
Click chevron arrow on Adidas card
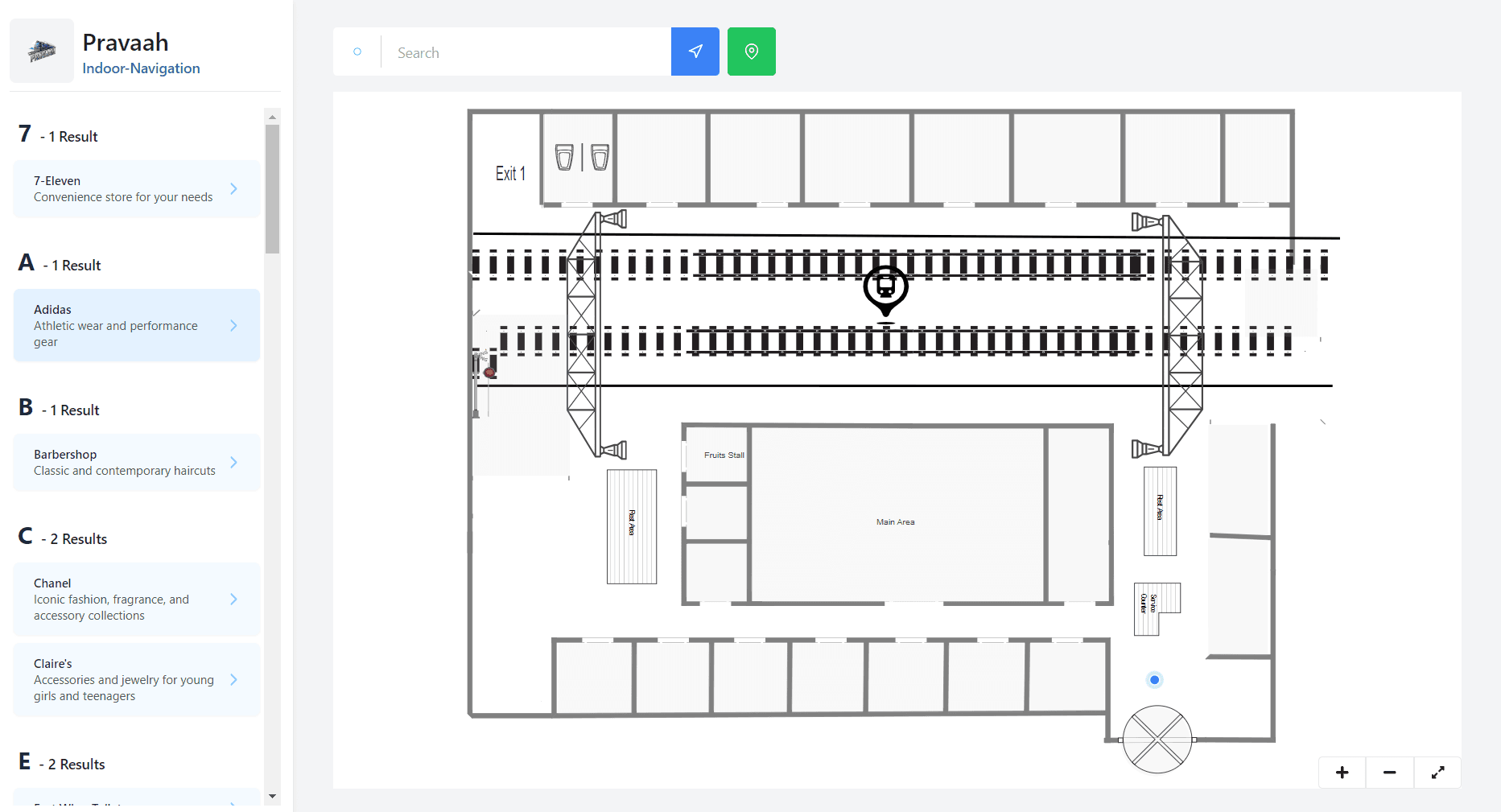click(x=233, y=325)
